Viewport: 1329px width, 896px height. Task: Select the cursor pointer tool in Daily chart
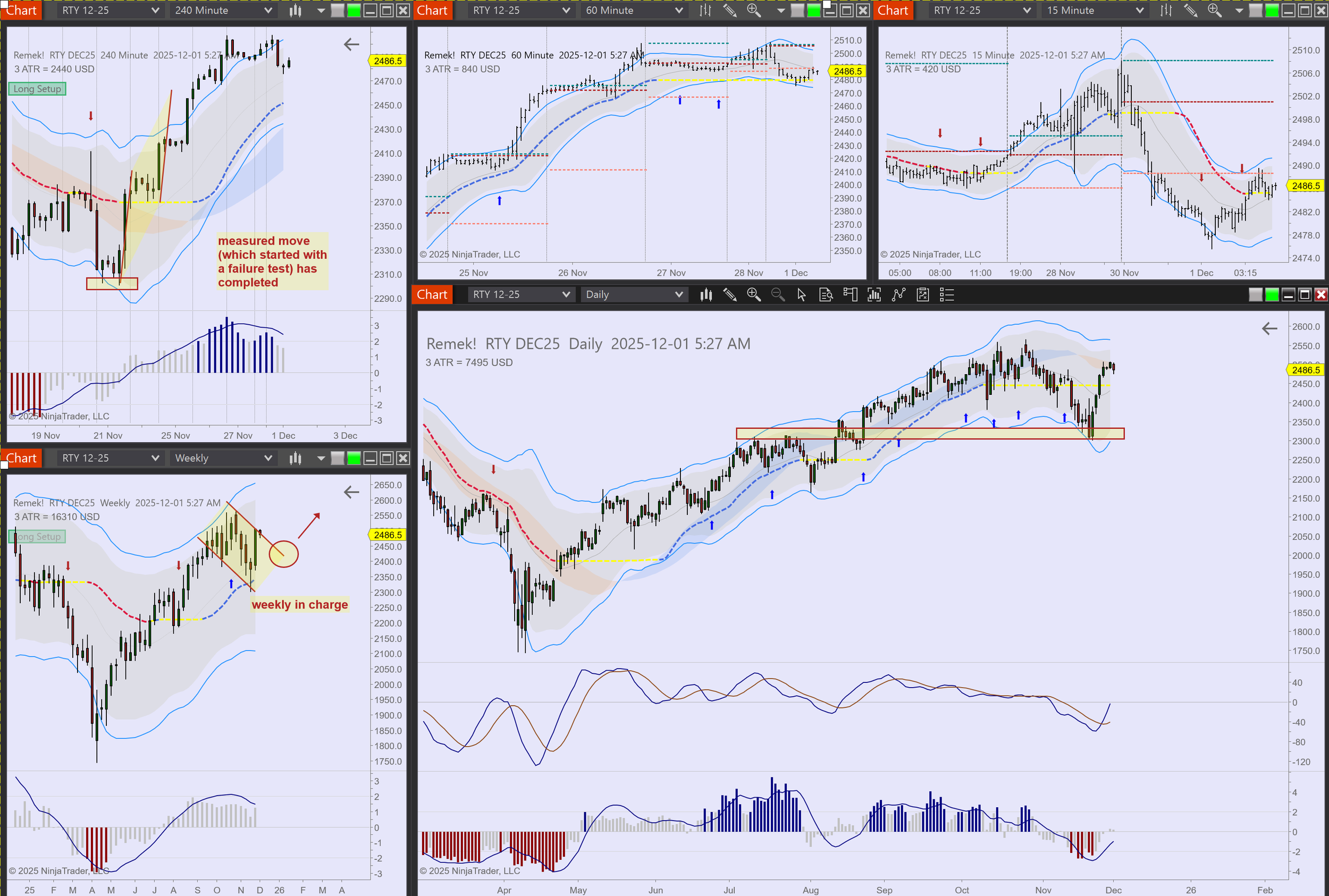click(802, 295)
